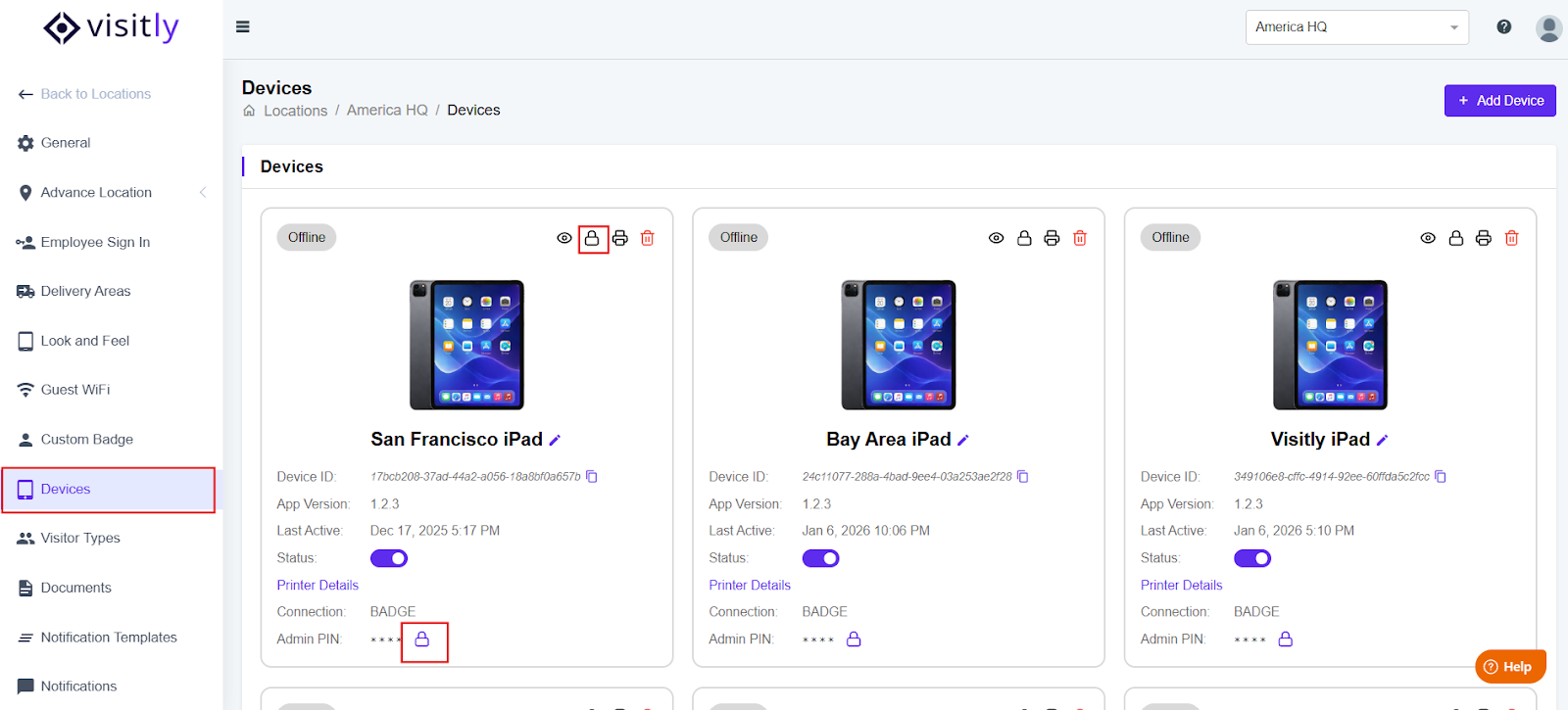
Task: Click the Add Device button
Action: (x=1499, y=101)
